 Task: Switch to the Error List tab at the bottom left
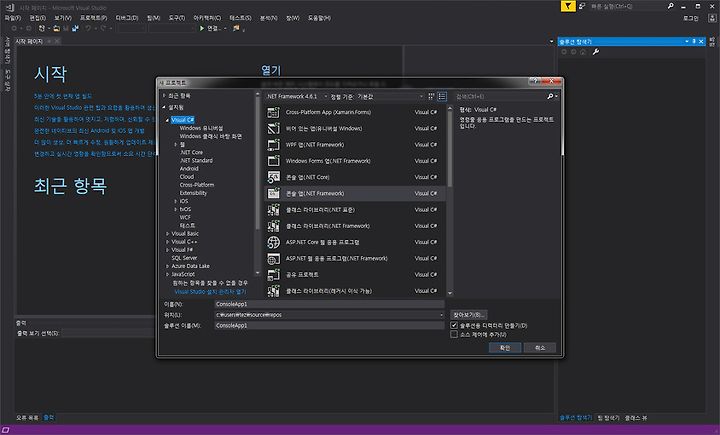(x=28, y=418)
